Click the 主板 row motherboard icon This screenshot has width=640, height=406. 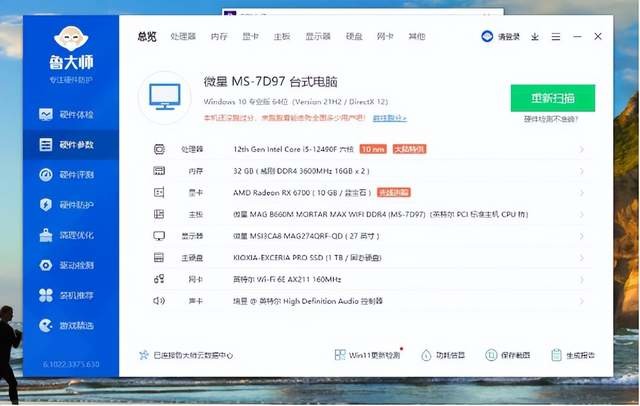coord(159,214)
